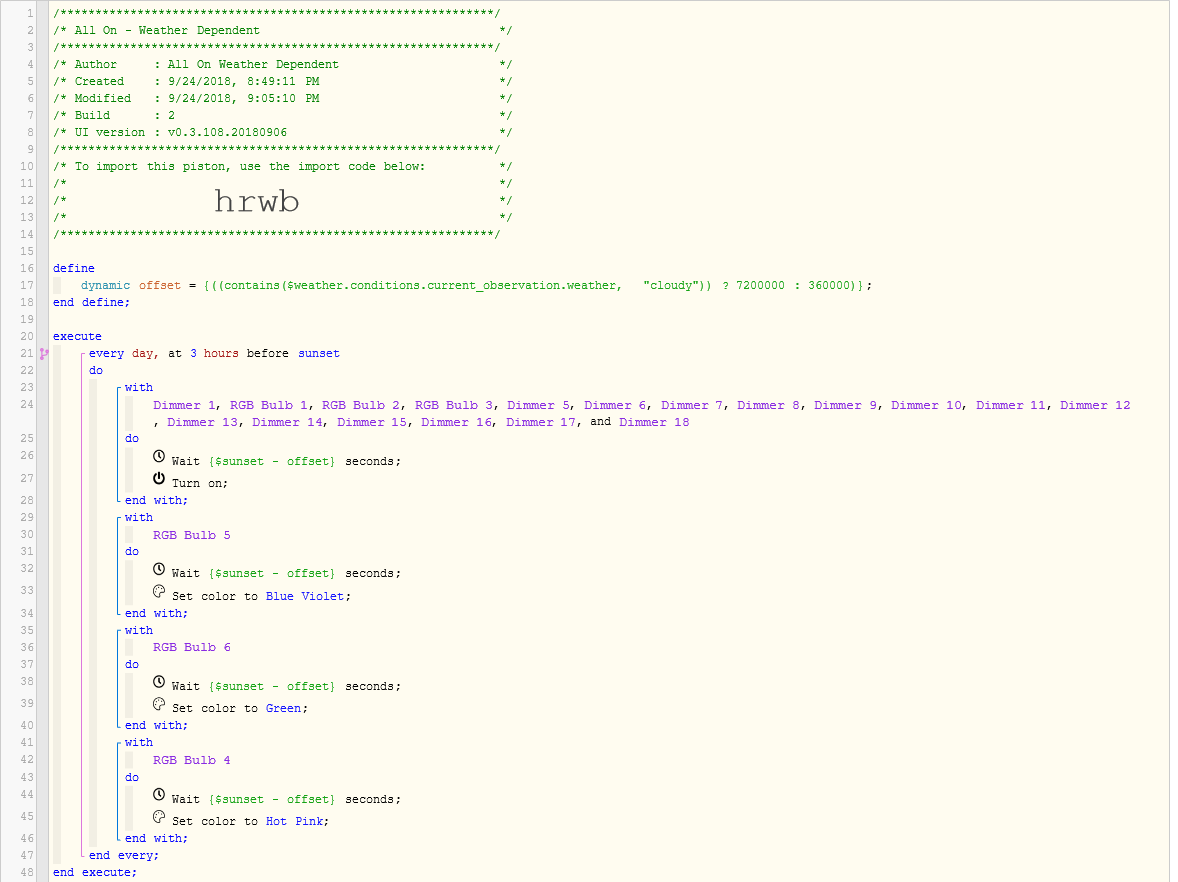Select device Dimmer 13
Image resolution: width=1178 pixels, height=882 pixels.
(x=202, y=422)
